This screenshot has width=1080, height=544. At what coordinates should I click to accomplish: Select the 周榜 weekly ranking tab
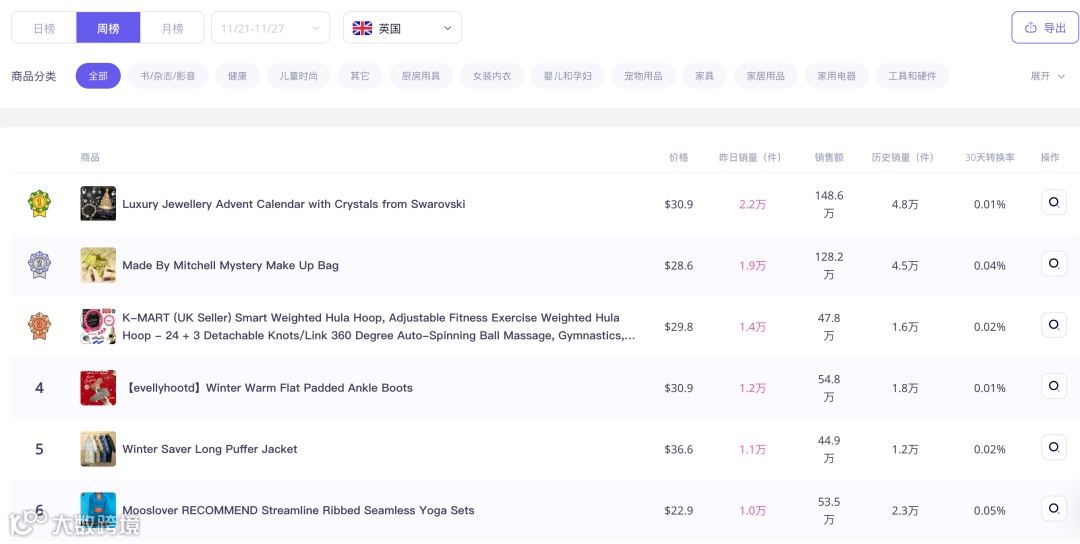click(108, 28)
